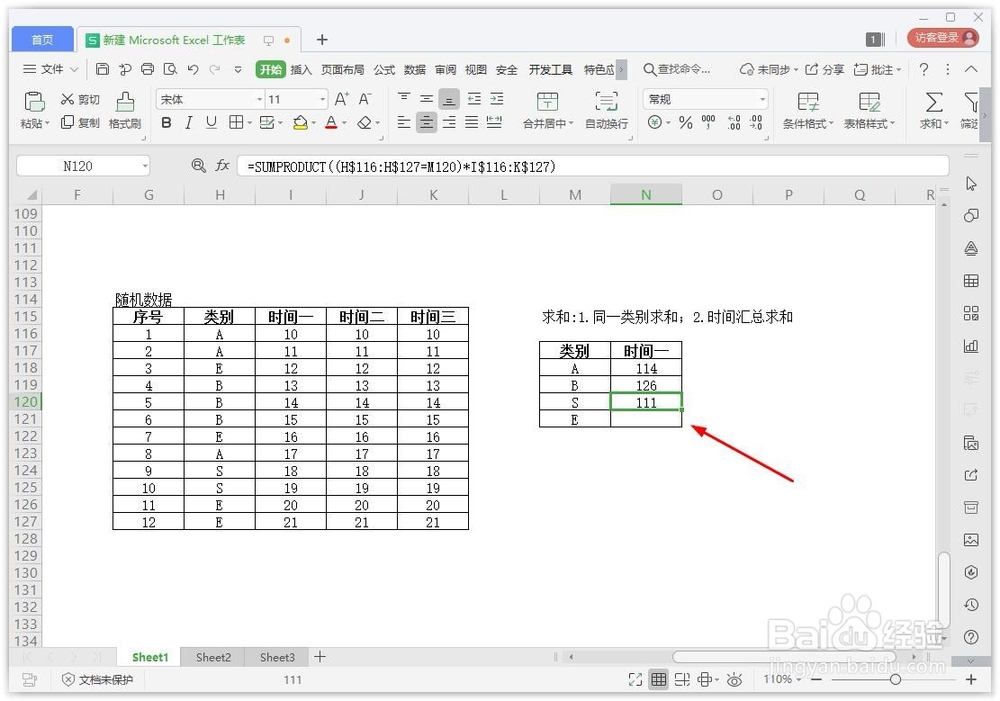Screen dimensions: 1000x701
Task: Click the percent style icon
Action: coord(686,122)
